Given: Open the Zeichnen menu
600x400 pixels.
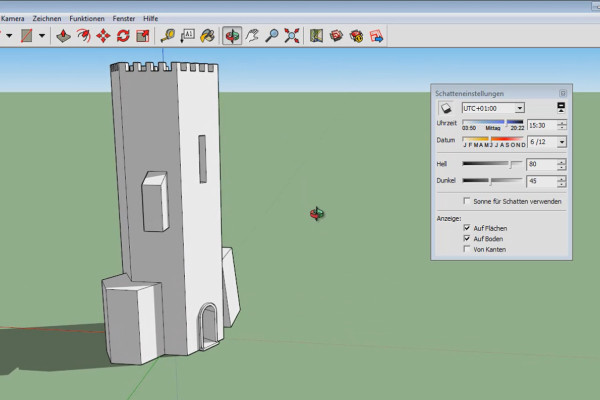Looking at the screenshot, I should pos(47,18).
